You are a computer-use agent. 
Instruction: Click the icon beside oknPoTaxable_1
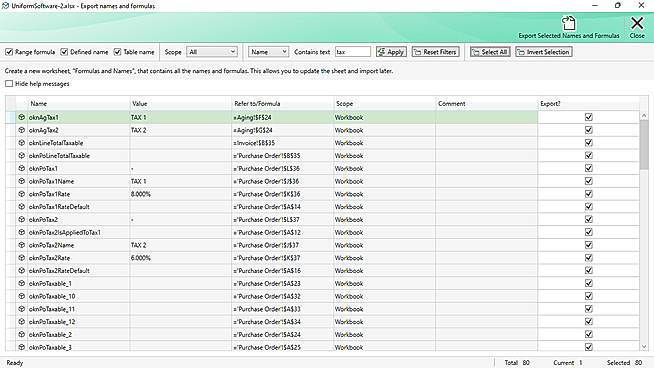click(x=22, y=283)
